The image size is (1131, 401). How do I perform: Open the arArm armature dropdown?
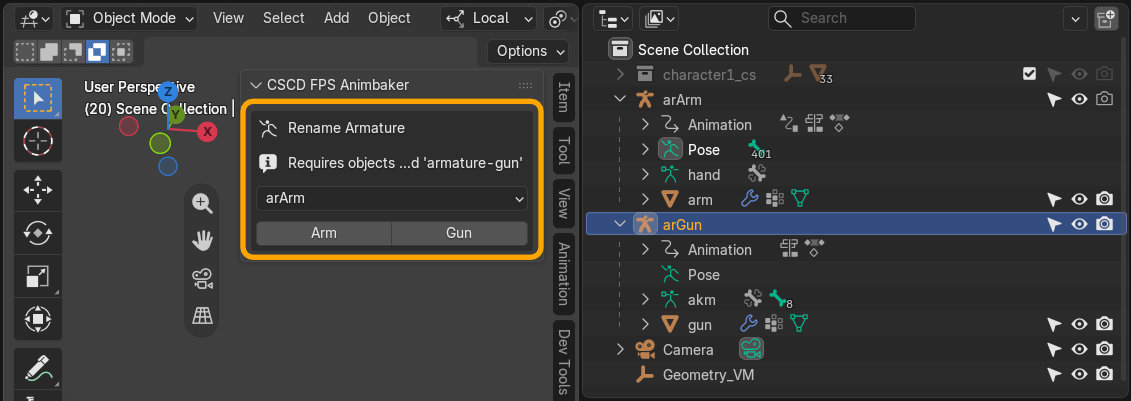coord(392,198)
